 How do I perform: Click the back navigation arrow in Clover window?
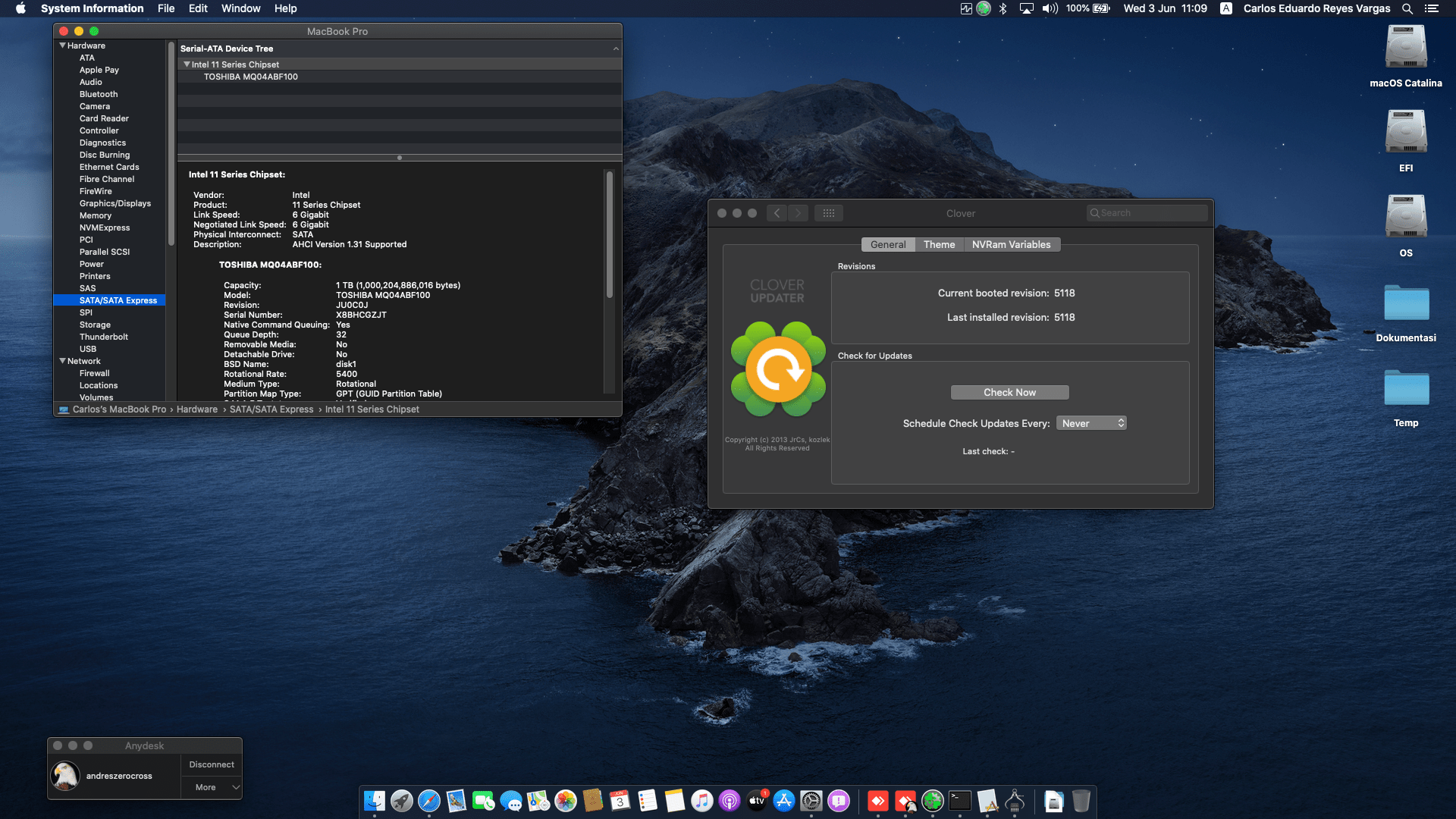(x=777, y=213)
